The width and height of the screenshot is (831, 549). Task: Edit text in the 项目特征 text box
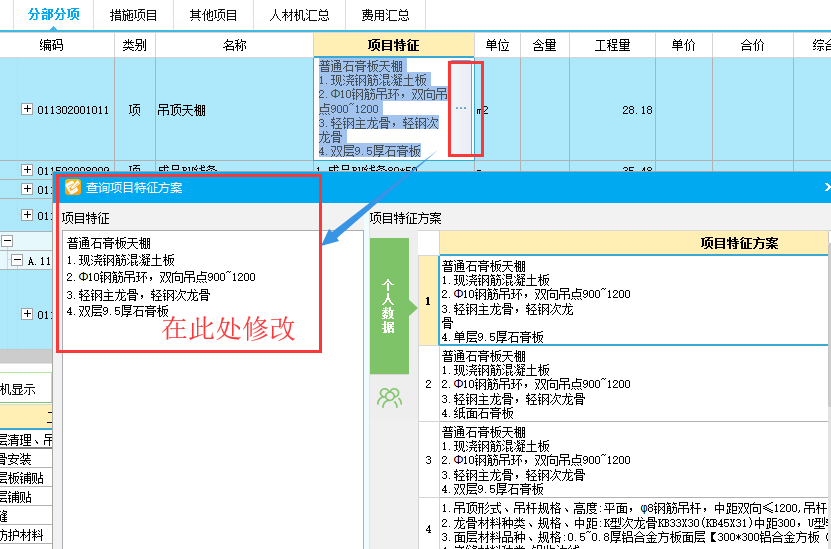[x=213, y=389]
